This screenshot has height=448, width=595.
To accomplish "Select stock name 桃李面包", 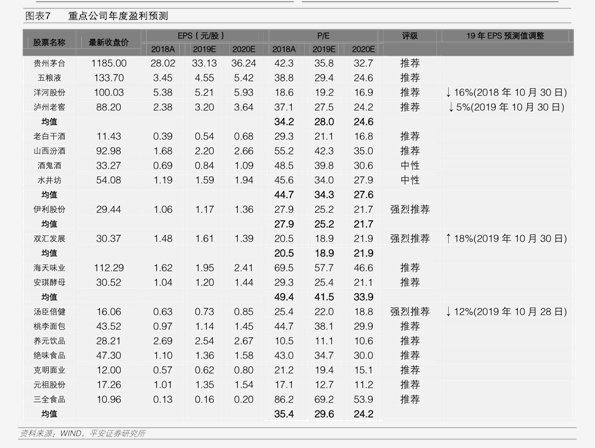I will (49, 326).
